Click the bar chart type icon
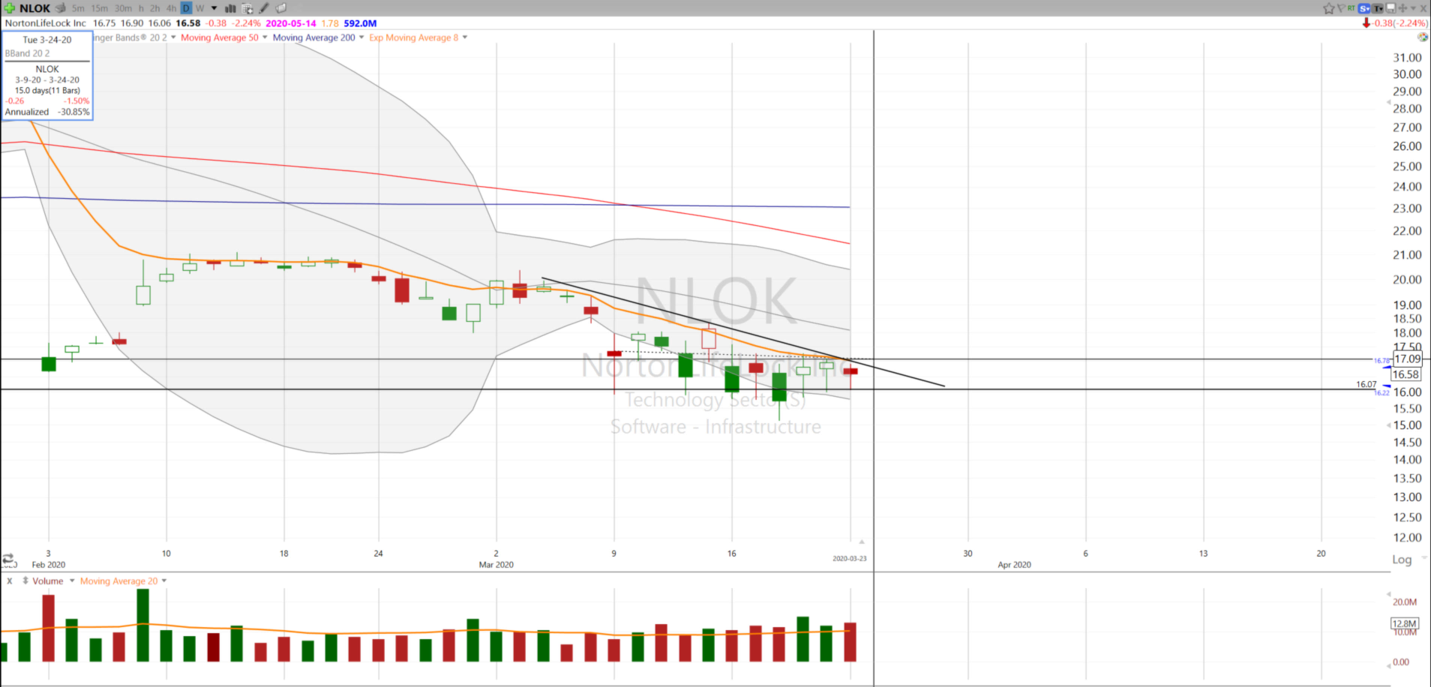The width and height of the screenshot is (1431, 687). tap(230, 8)
